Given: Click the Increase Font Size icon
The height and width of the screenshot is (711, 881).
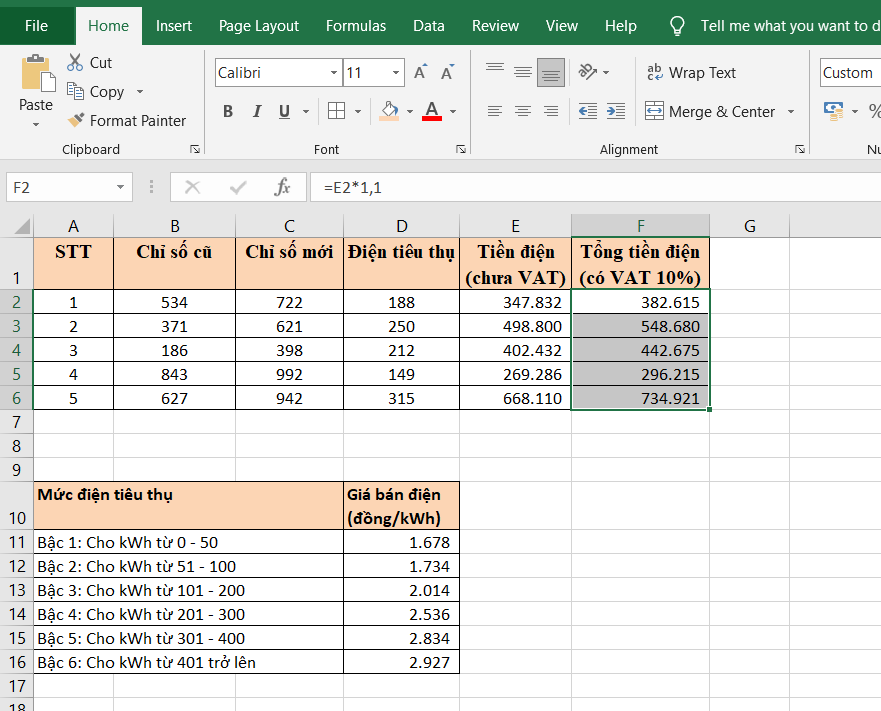Looking at the screenshot, I should 421,73.
